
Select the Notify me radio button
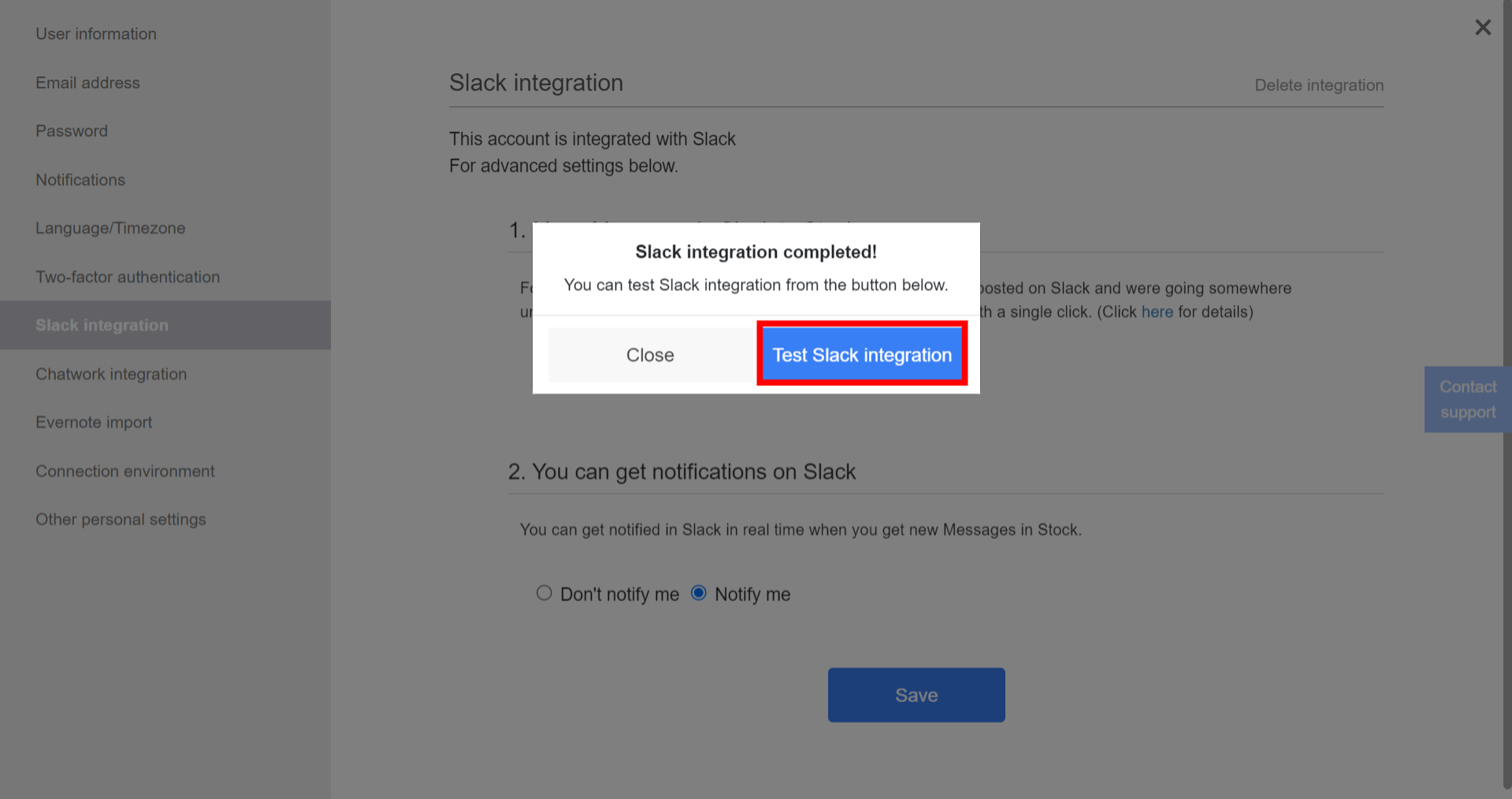tap(698, 593)
